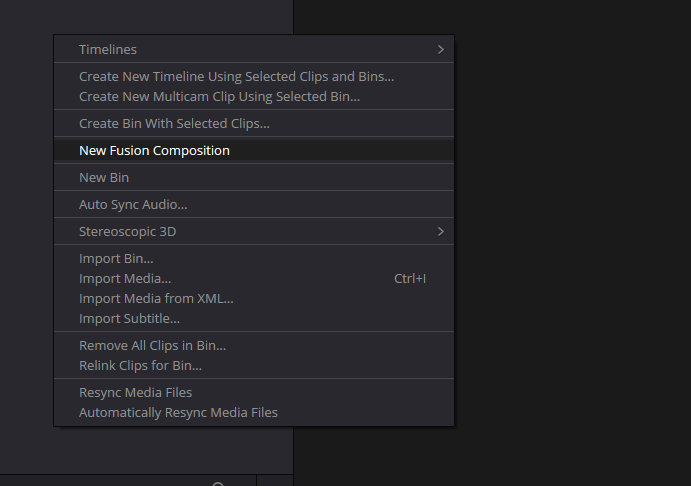This screenshot has height=486, width=691.
Task: Choose Auto Sync Audio option
Action: pyautogui.click(x=133, y=205)
